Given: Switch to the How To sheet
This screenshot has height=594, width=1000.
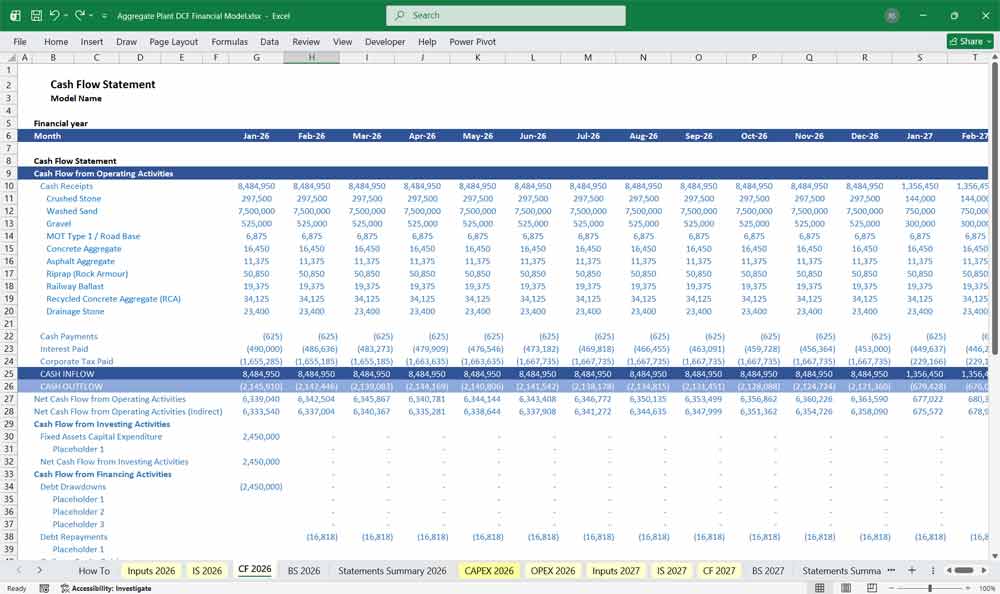Looking at the screenshot, I should [x=94, y=571].
